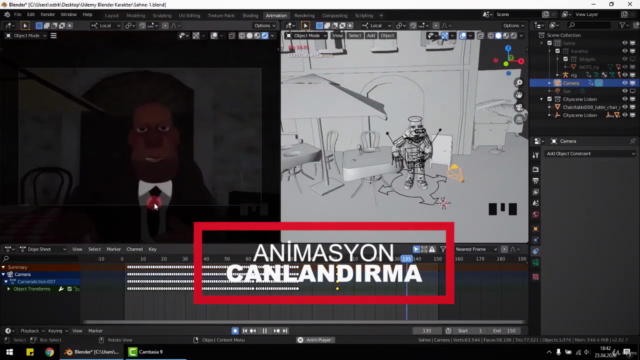Open Local transform orientation dropdown in right viewport

376,25
